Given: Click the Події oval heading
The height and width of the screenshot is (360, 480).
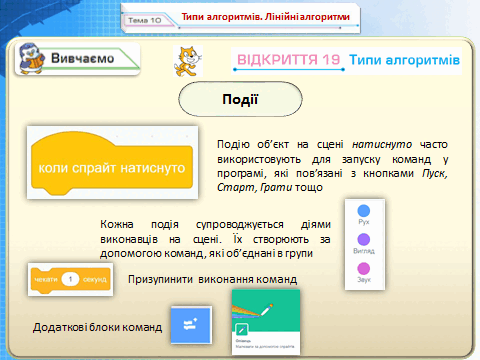Looking at the screenshot, I should pyautogui.click(x=240, y=99).
